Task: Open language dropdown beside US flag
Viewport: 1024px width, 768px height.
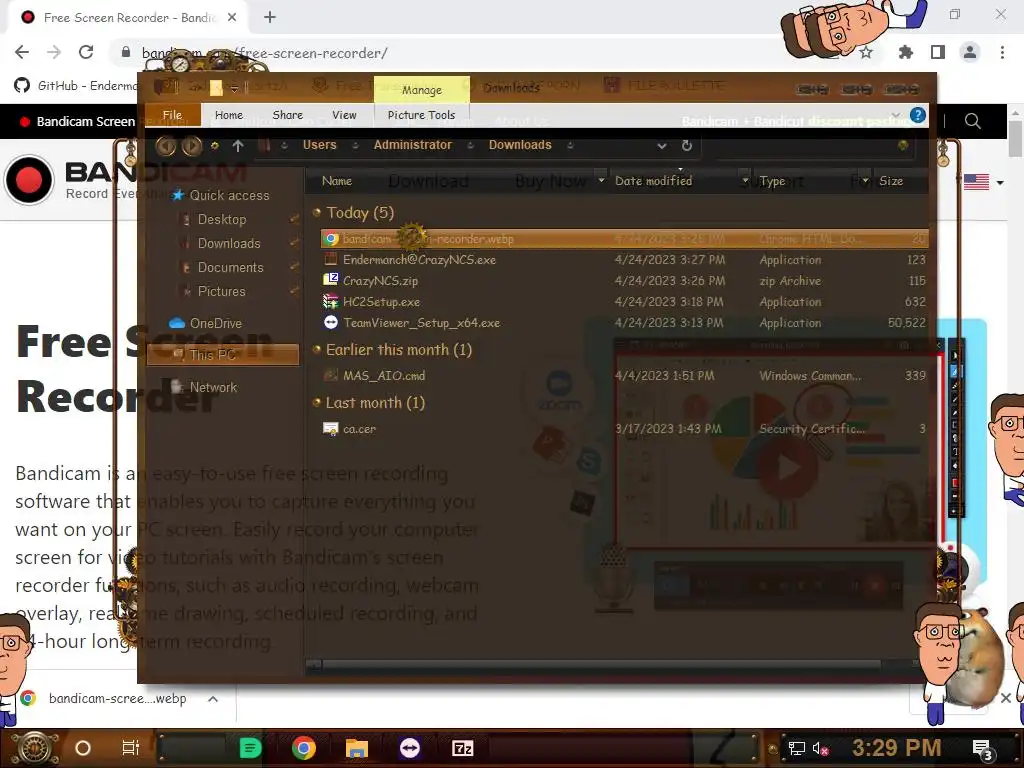Action: [1000, 183]
